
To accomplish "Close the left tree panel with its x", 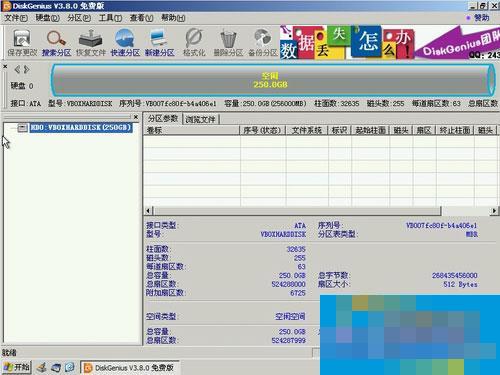I will (x=136, y=117).
